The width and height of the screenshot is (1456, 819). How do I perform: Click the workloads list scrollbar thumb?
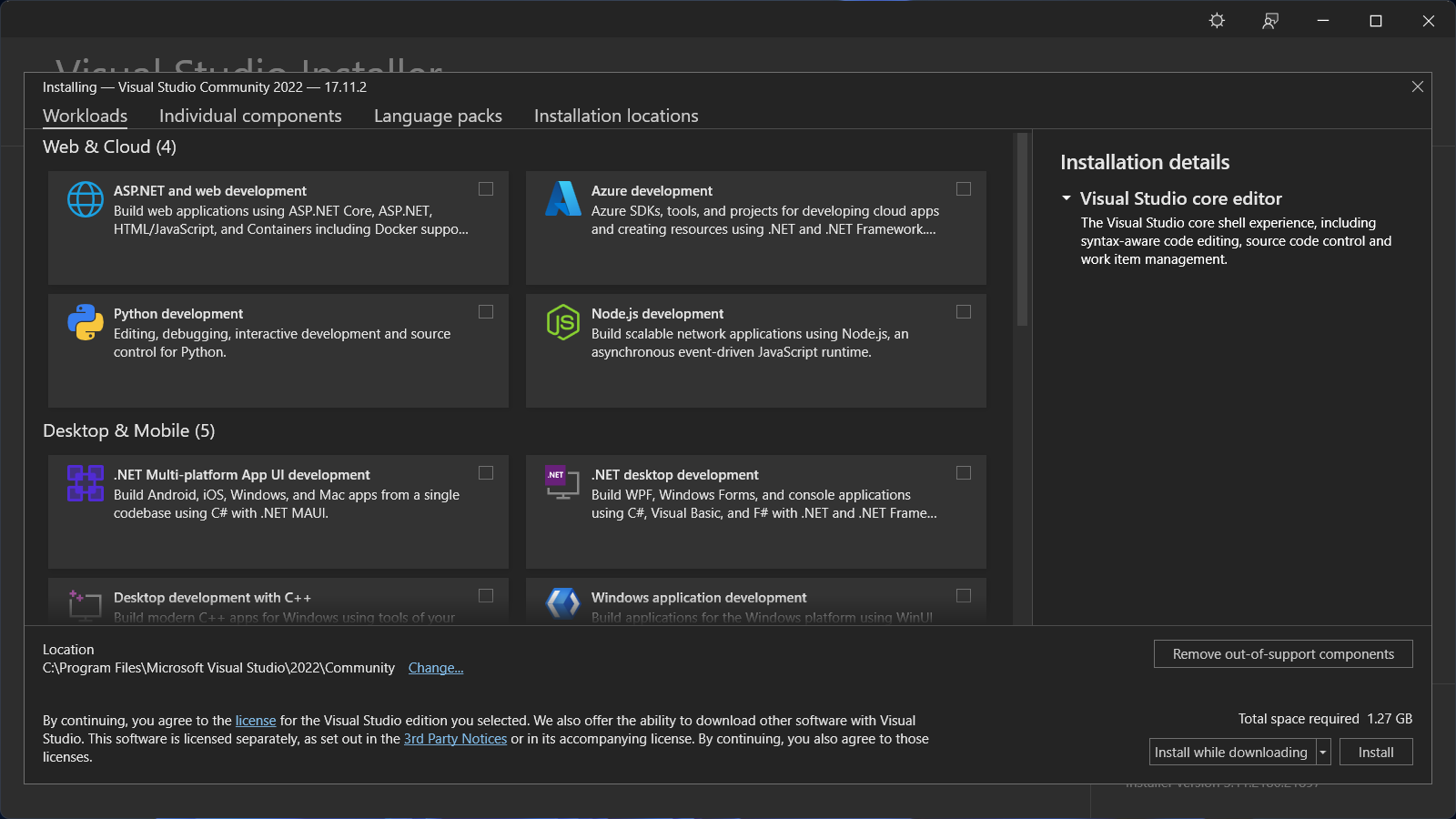point(1022,229)
